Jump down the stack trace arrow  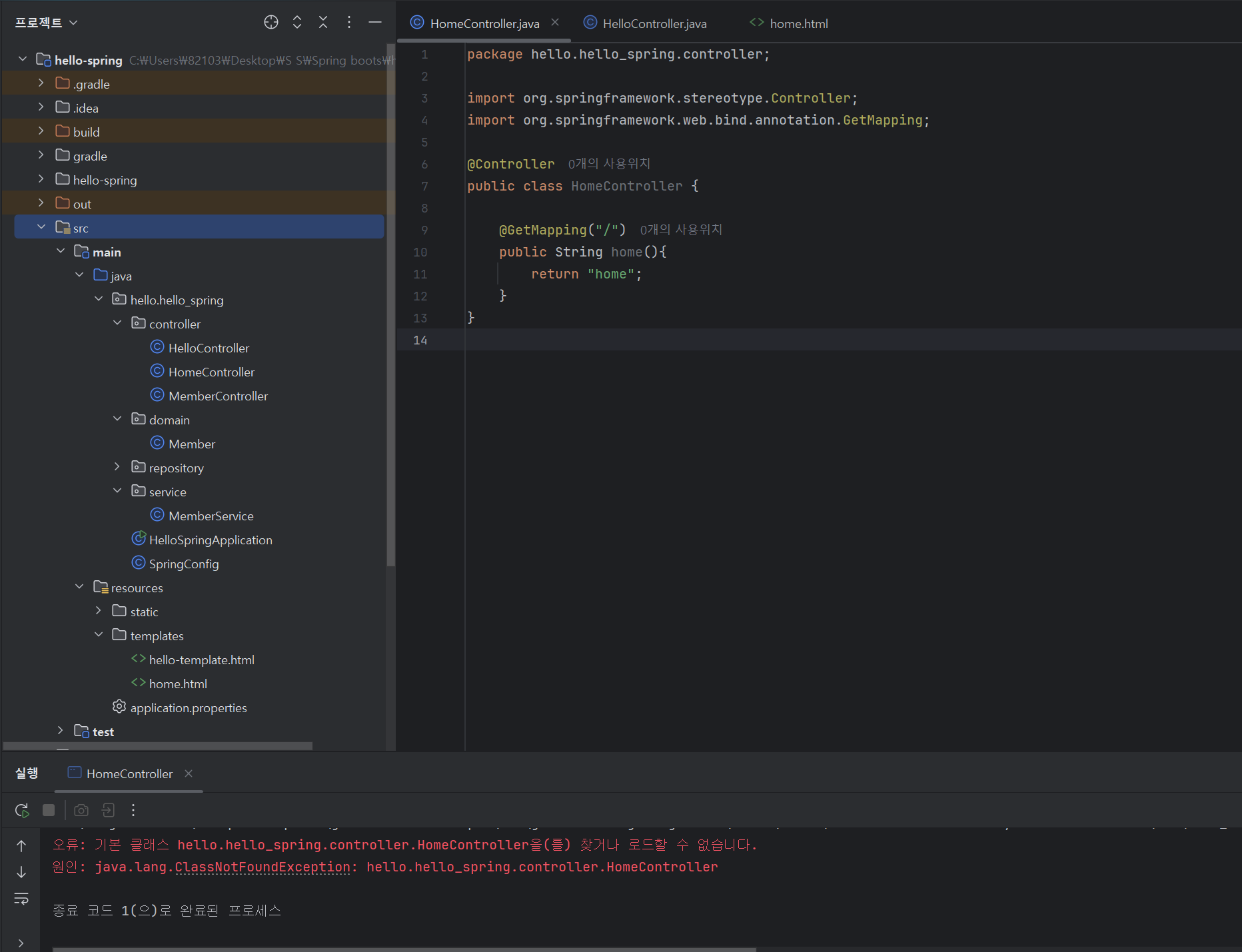point(21,872)
